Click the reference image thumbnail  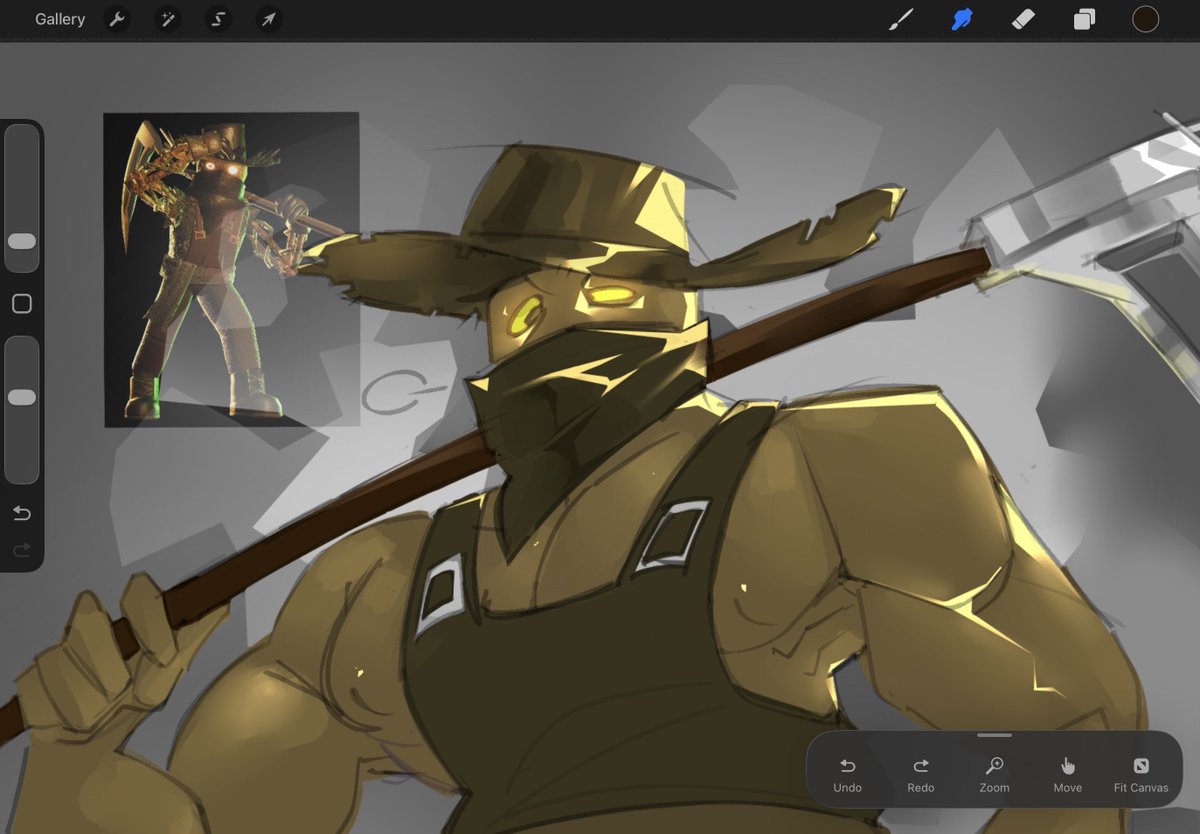[231, 269]
